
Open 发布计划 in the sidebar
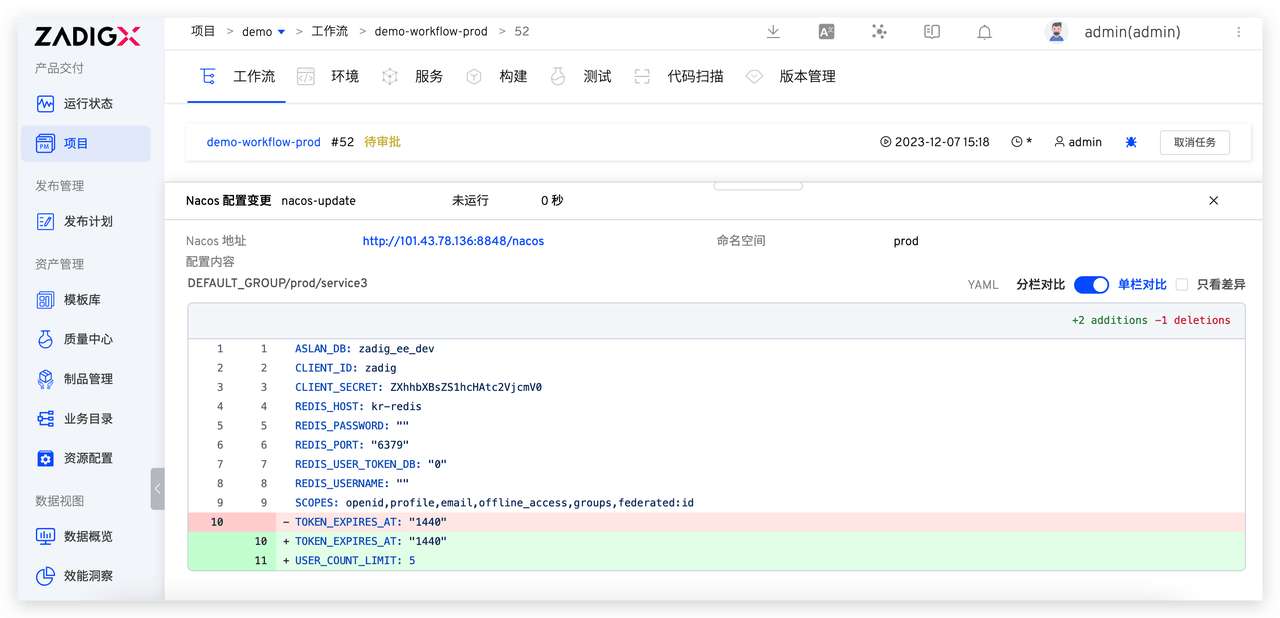(x=88, y=222)
